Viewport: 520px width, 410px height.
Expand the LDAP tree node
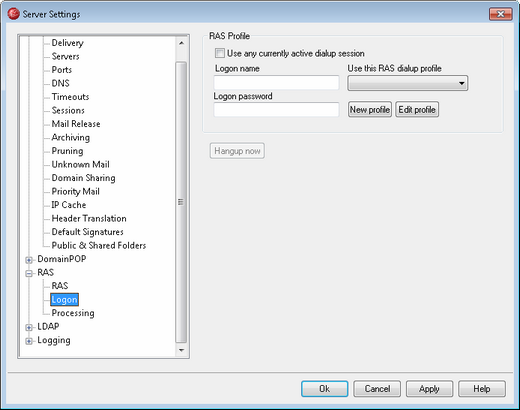[29, 327]
